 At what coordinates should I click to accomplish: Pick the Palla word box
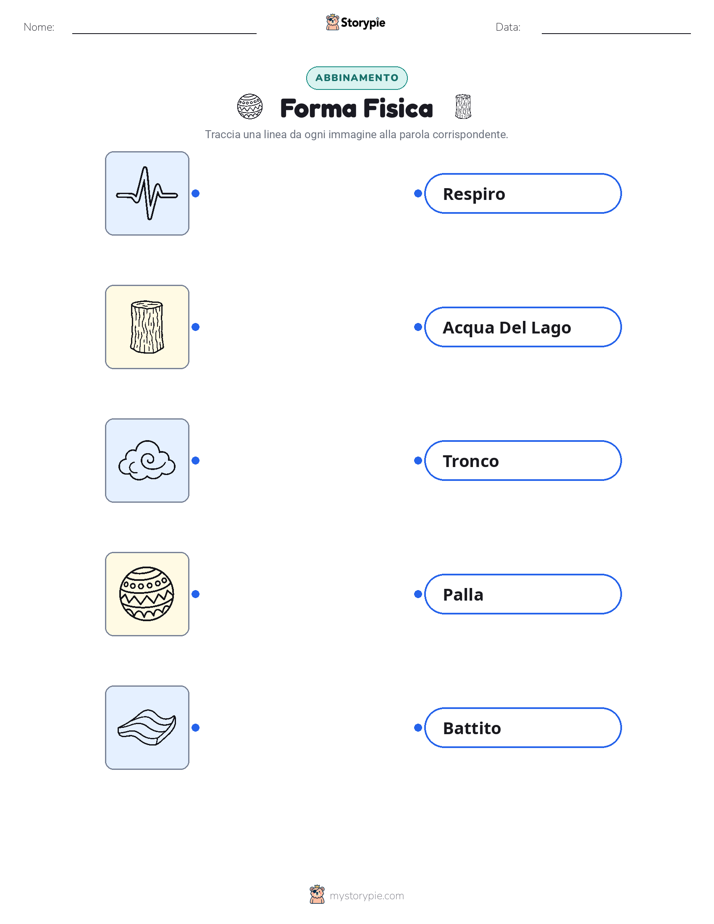point(523,594)
